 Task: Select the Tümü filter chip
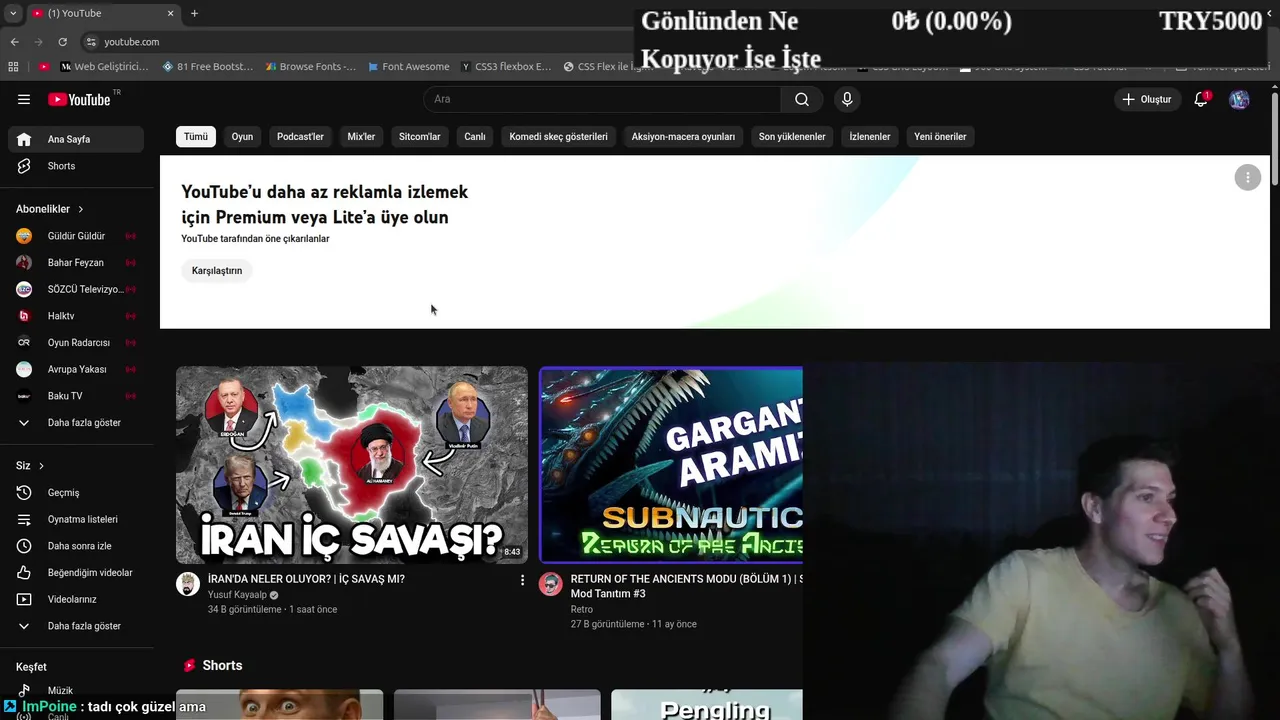click(196, 137)
